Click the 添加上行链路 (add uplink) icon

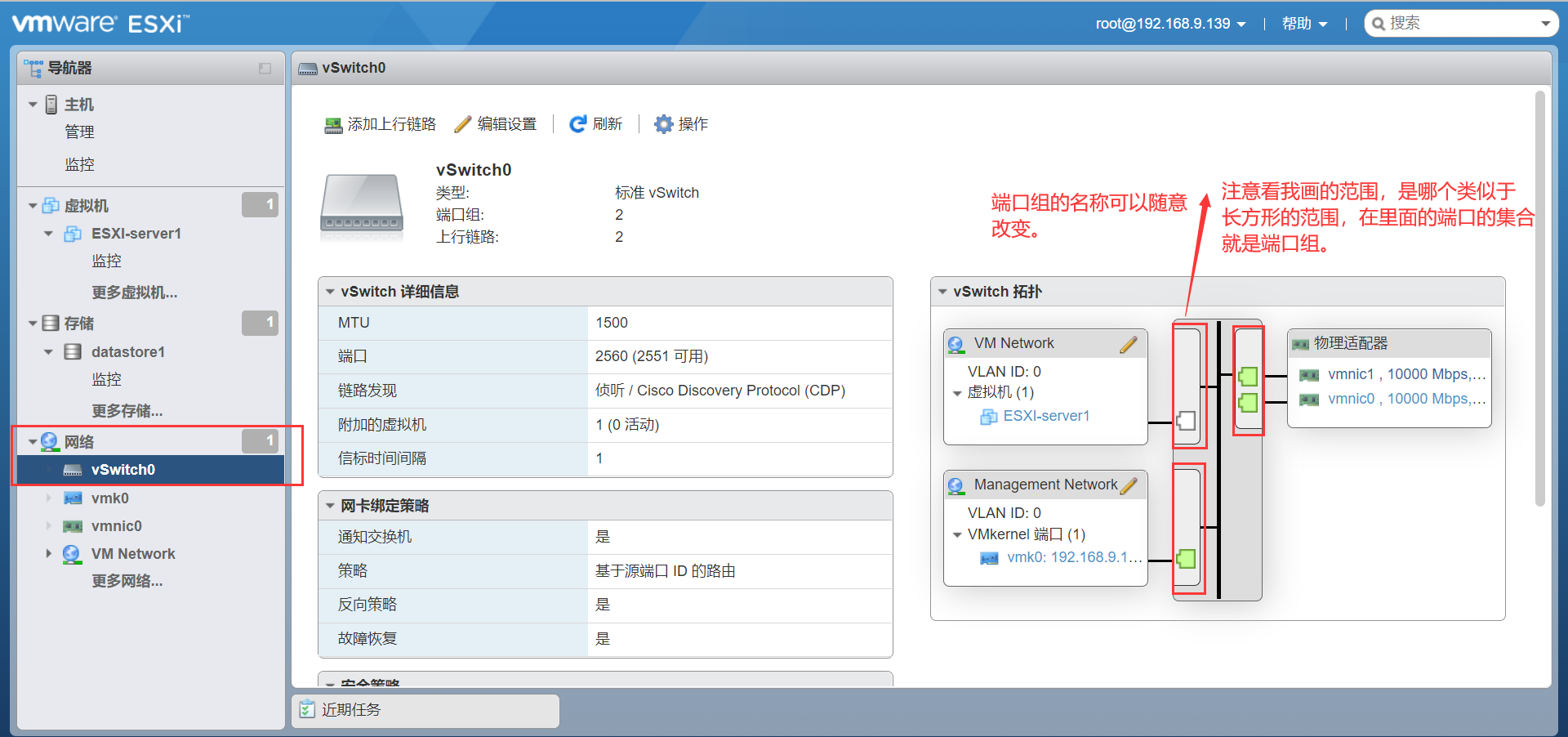click(333, 124)
